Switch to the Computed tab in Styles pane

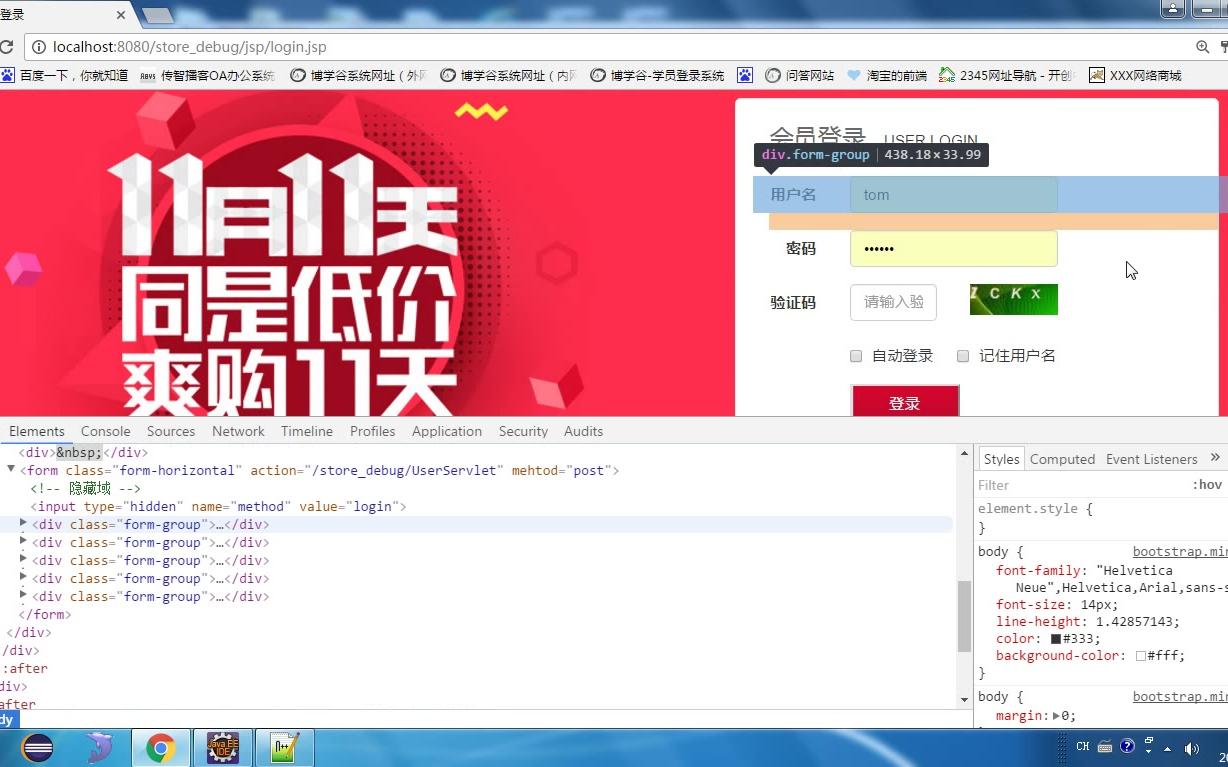click(1062, 458)
